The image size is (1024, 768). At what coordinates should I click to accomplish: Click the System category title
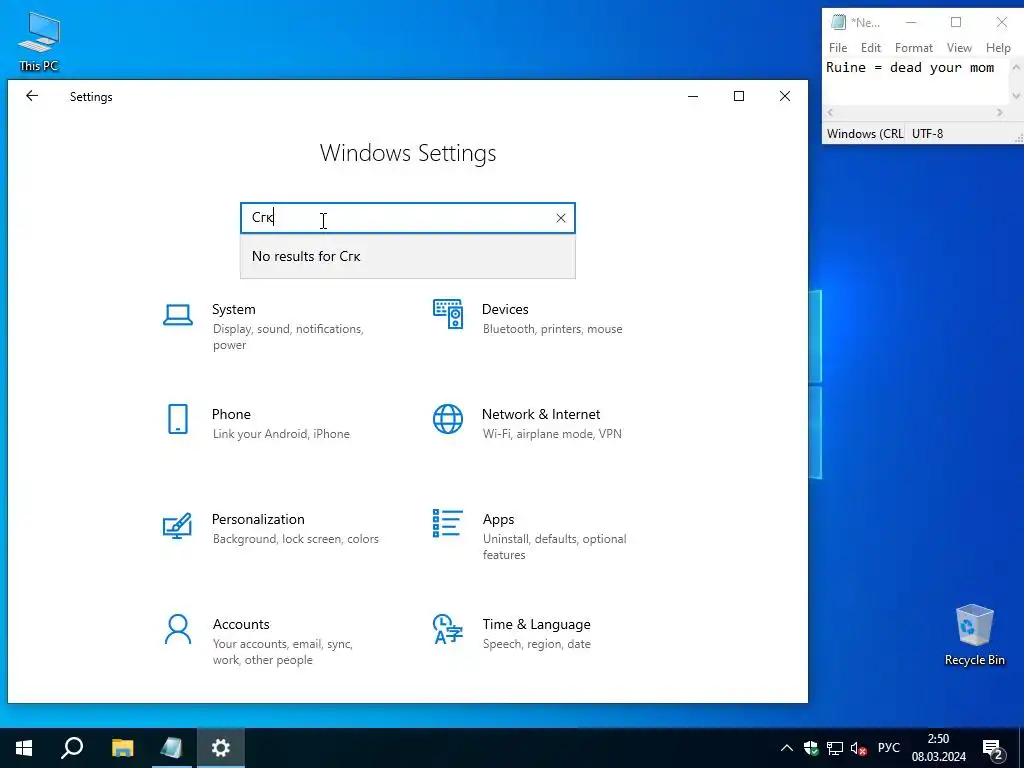click(x=234, y=310)
